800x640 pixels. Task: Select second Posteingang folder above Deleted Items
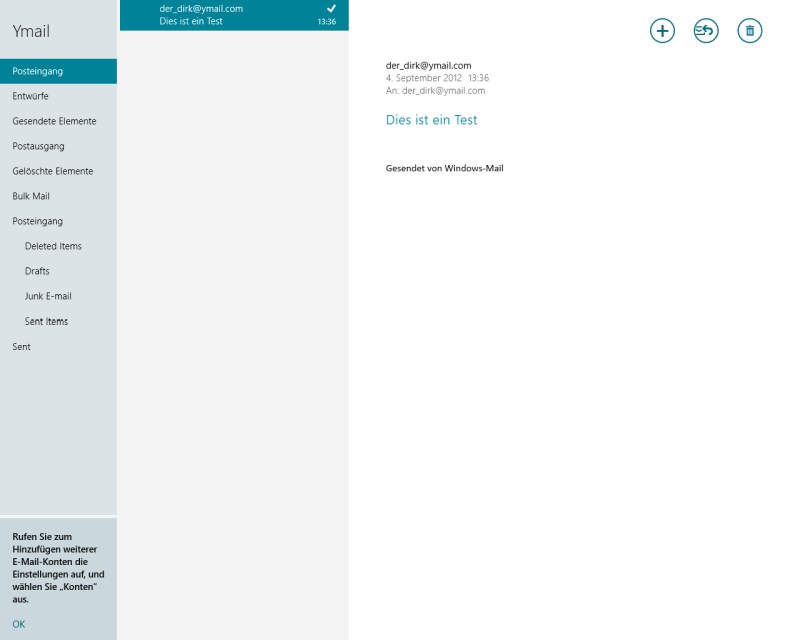(58, 221)
